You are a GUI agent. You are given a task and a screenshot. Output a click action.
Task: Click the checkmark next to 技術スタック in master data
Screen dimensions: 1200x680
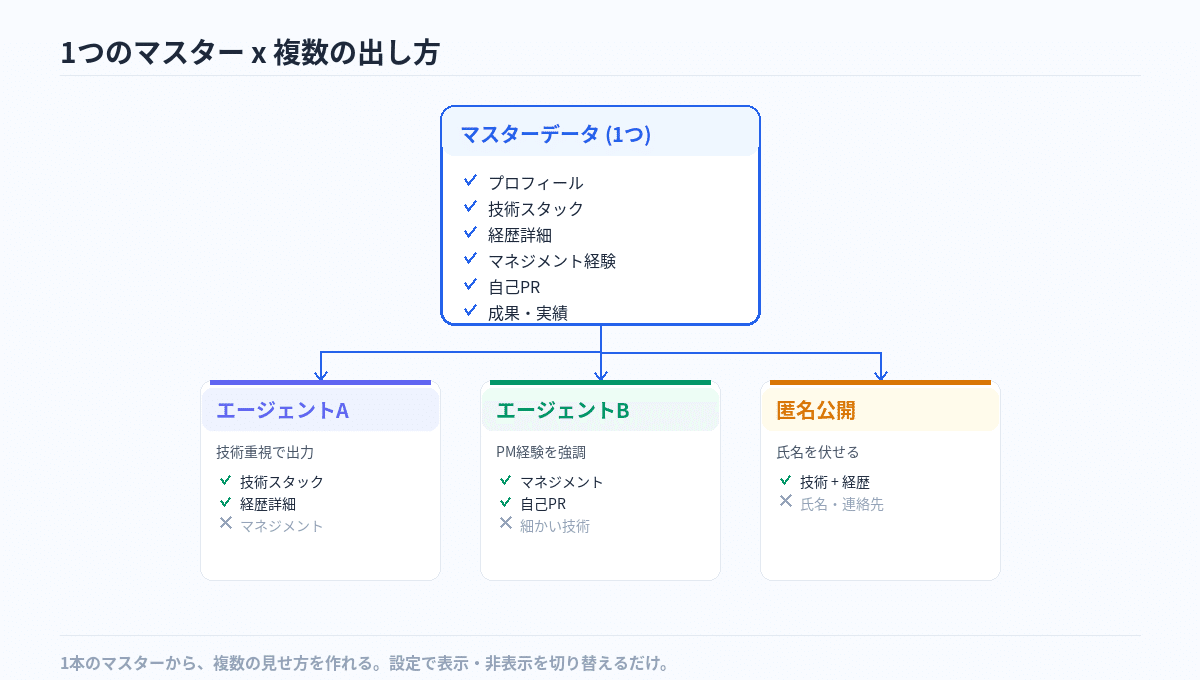470,207
